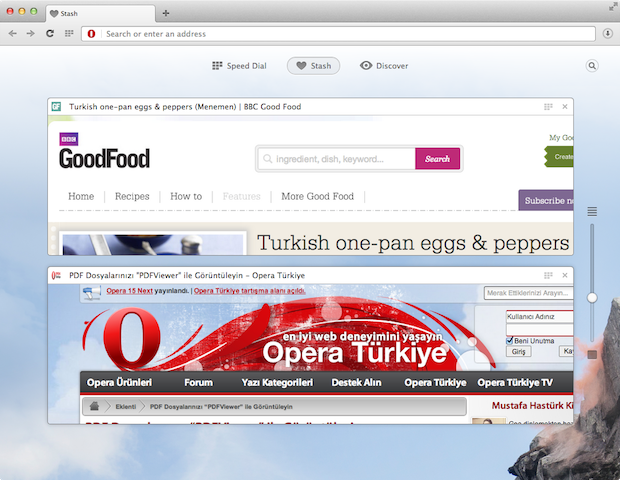Screen dimensions: 620x480
Task: Open the start page grid icon in toolbar
Action: click(69, 34)
